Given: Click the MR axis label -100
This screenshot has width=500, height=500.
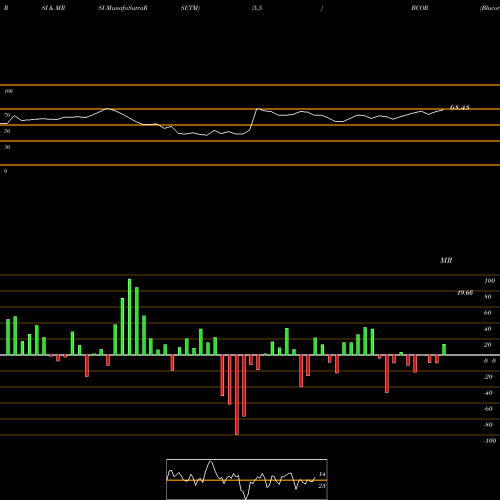Looking at the screenshot, I should (x=489, y=441).
